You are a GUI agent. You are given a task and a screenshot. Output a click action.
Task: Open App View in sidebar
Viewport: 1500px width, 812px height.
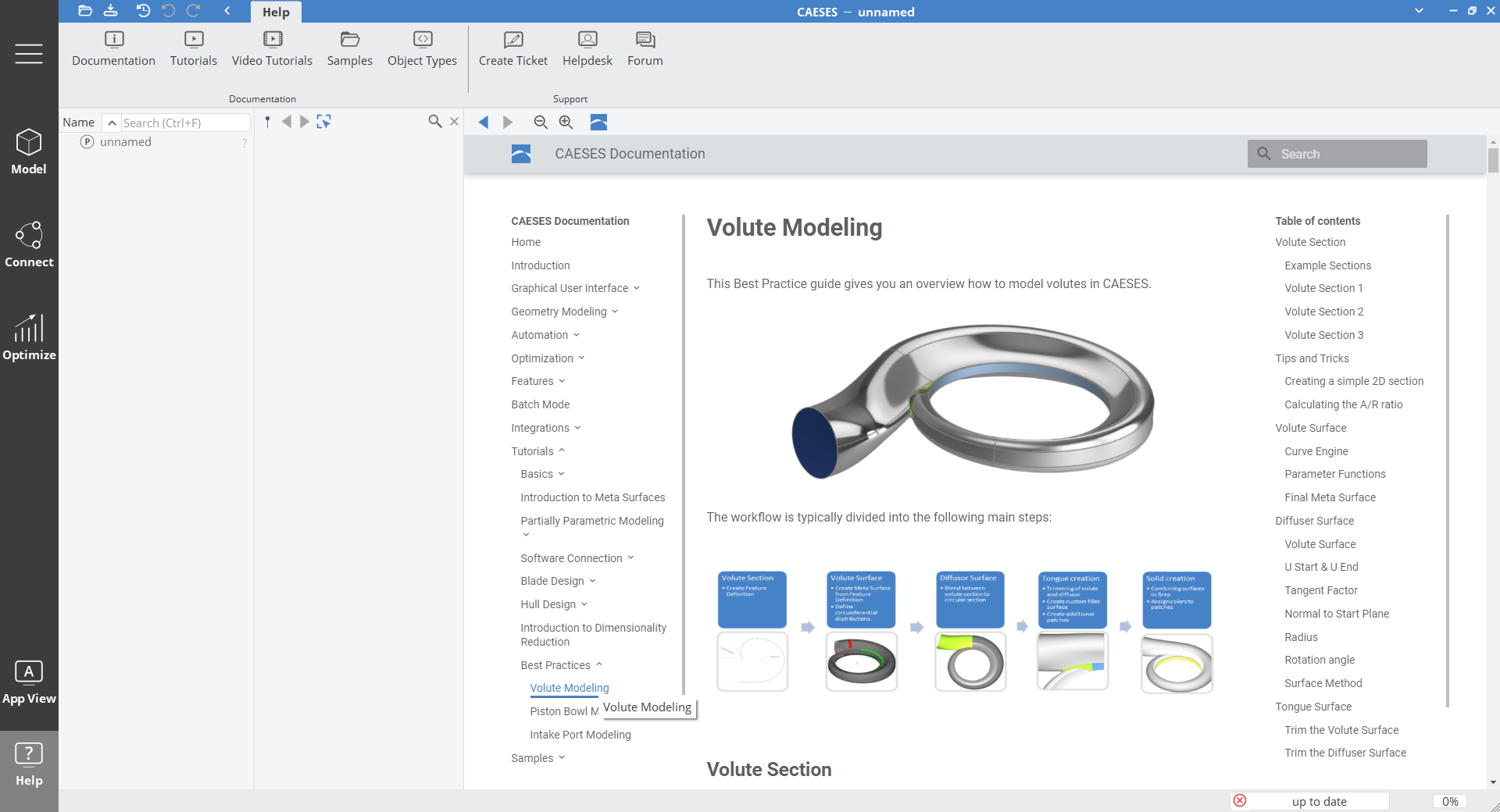(29, 682)
